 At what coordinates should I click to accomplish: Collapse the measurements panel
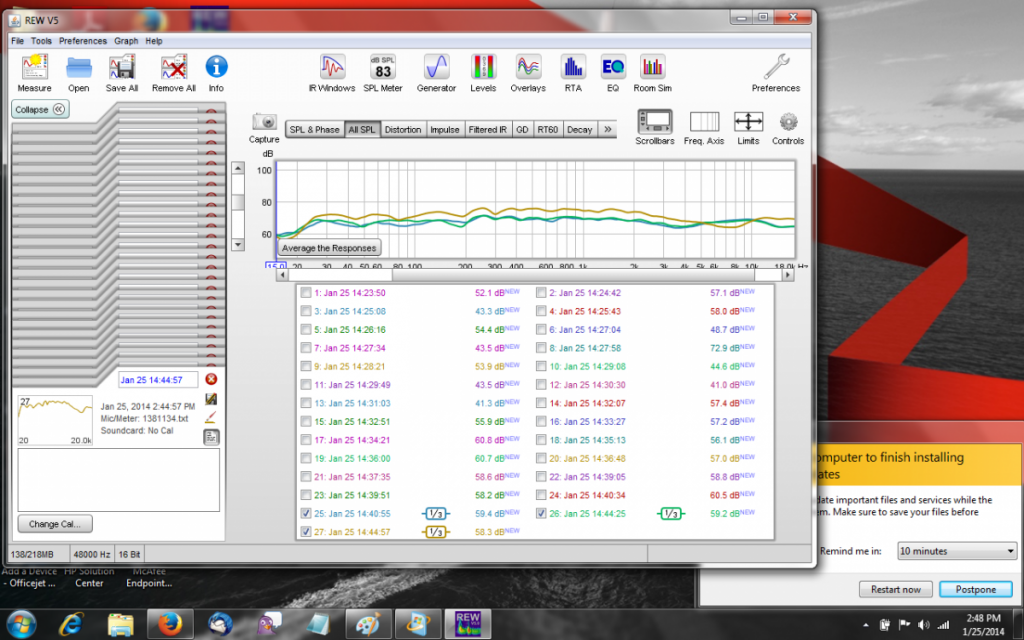coord(40,110)
